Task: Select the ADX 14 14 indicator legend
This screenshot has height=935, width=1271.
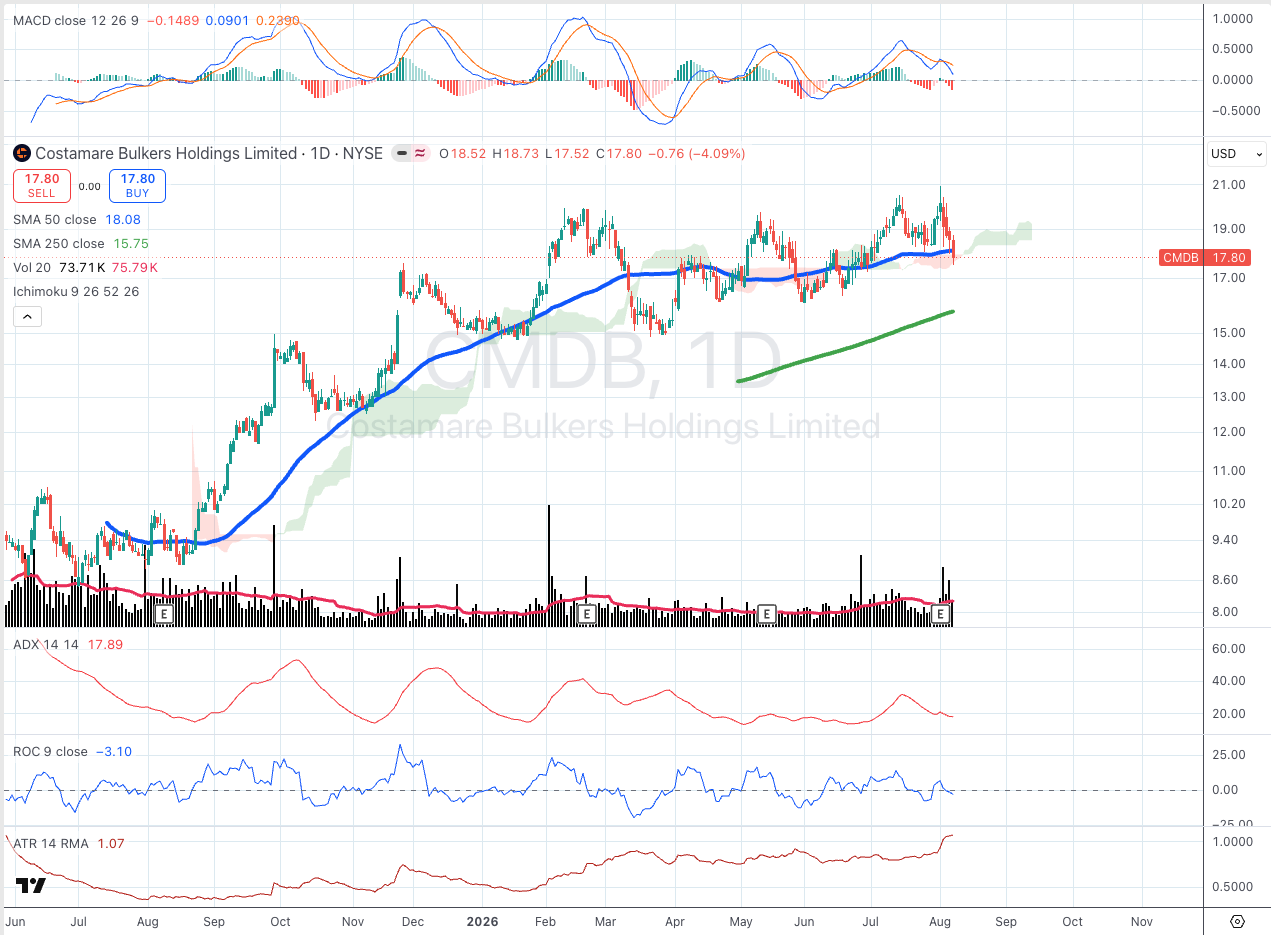Action: coord(46,645)
